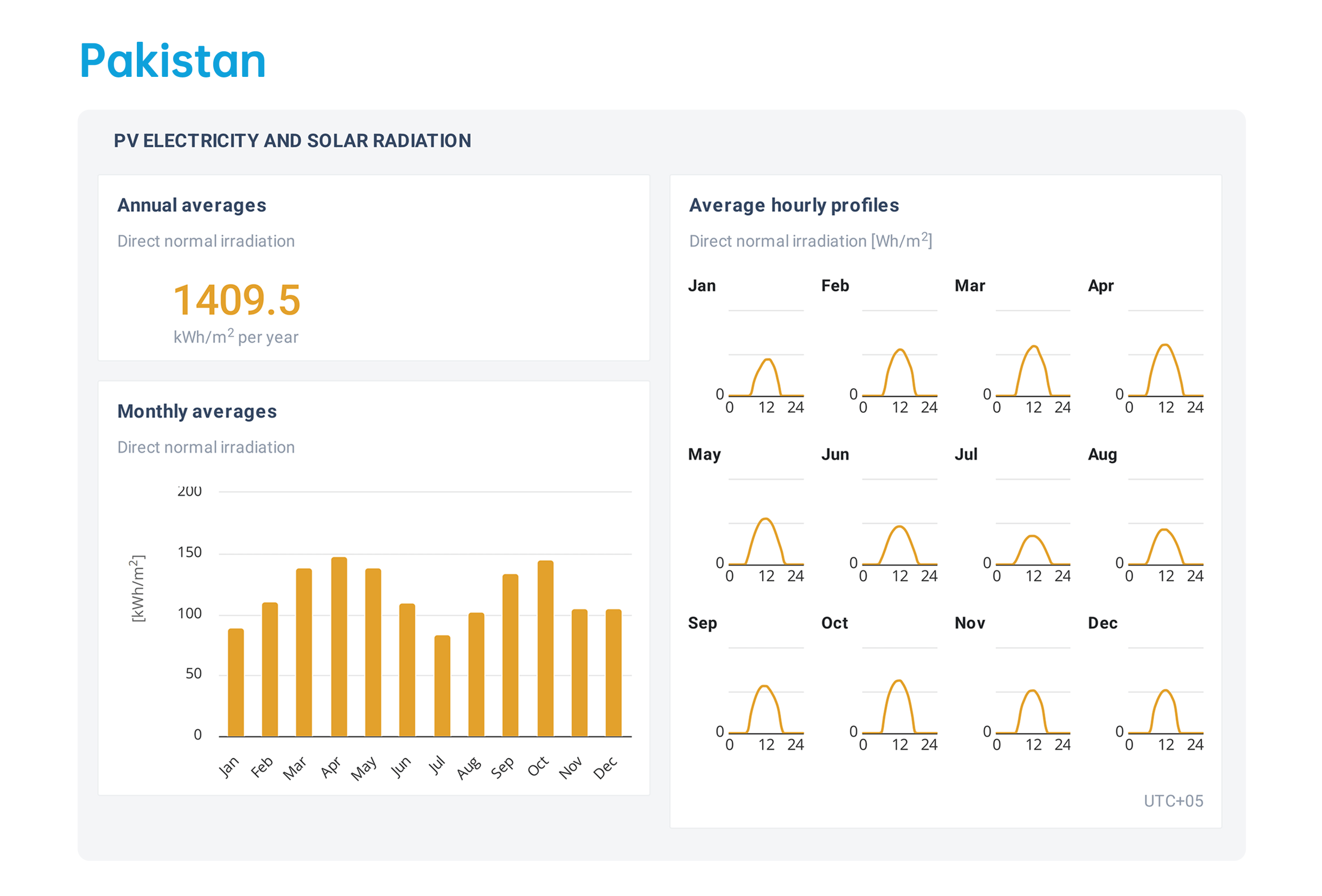This screenshot has width=1322, height=896.
Task: Select the Dec hourly profile chart
Action: [1166, 702]
